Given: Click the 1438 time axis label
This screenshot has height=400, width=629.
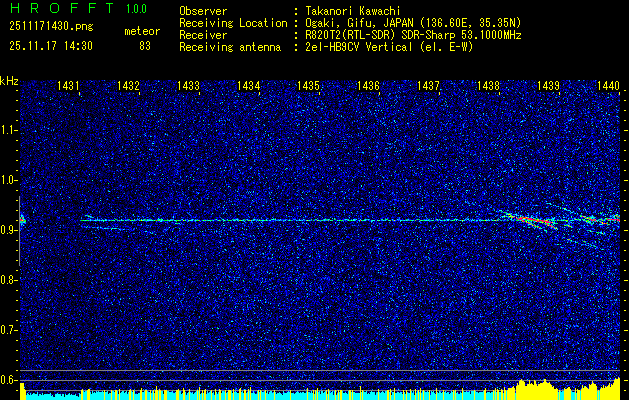Looking at the screenshot, I should tap(488, 86).
